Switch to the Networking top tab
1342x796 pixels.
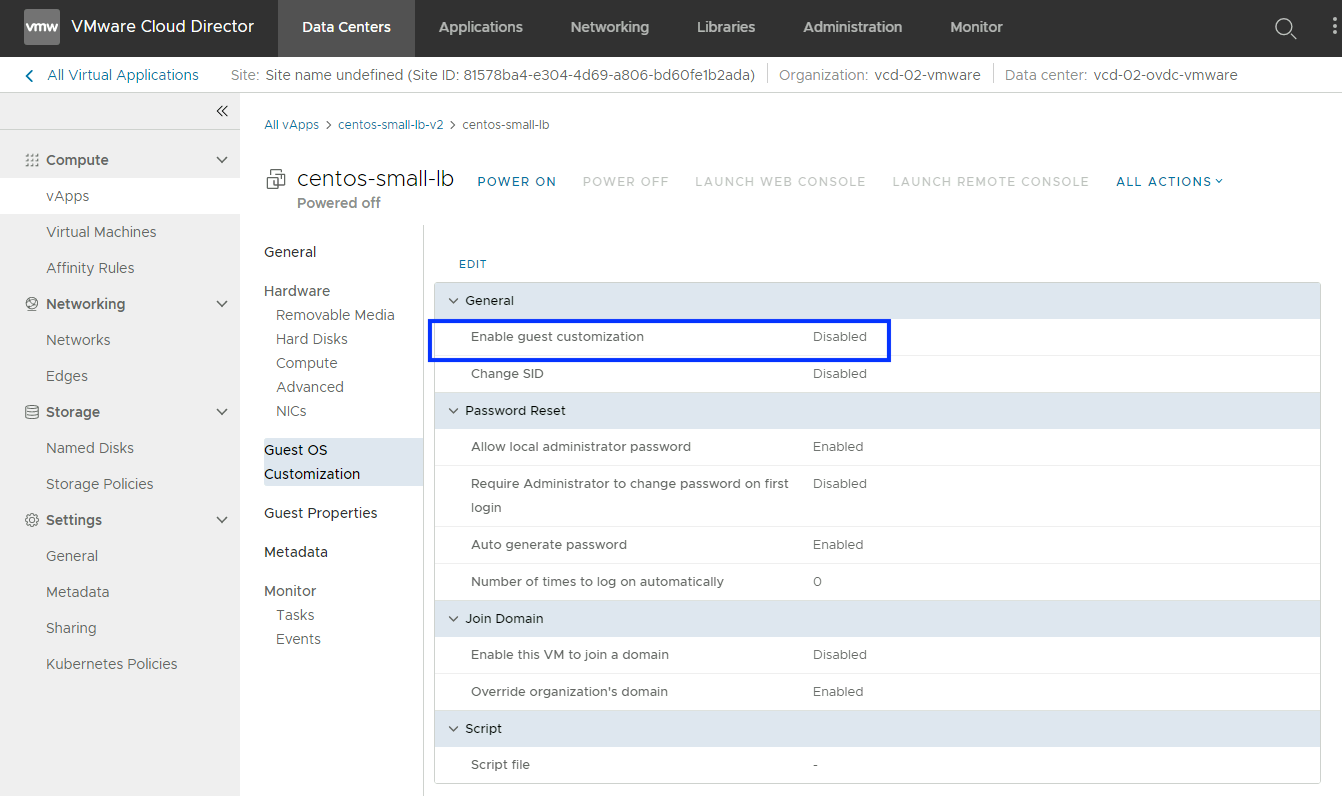click(609, 28)
